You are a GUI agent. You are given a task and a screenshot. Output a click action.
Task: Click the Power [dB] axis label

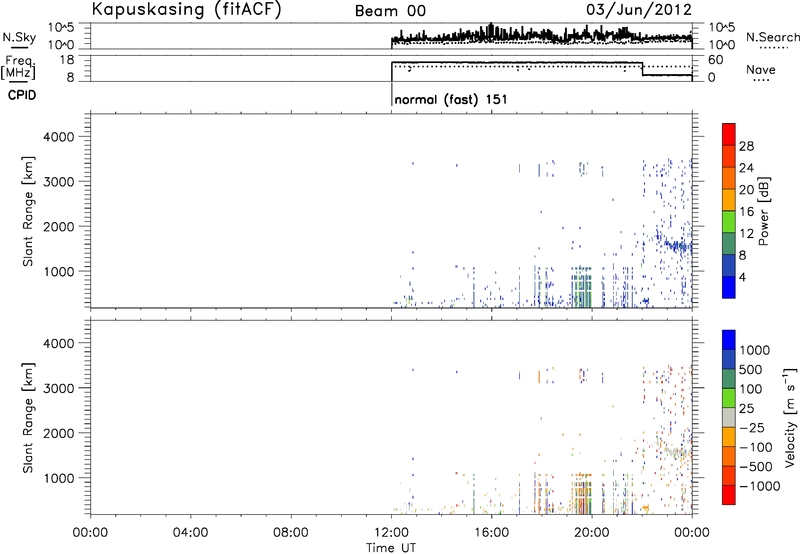coord(763,211)
